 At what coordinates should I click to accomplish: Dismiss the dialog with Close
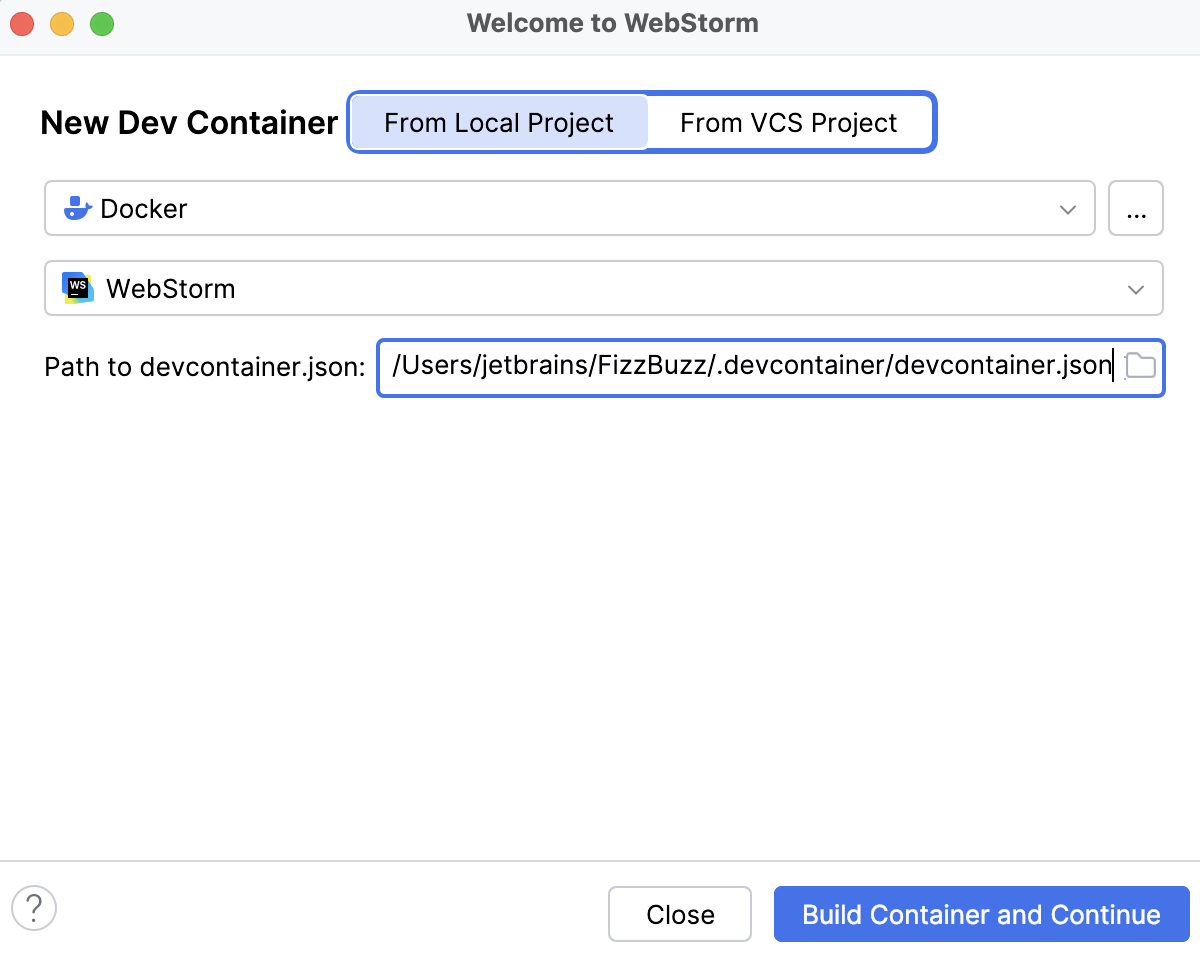pyautogui.click(x=680, y=913)
